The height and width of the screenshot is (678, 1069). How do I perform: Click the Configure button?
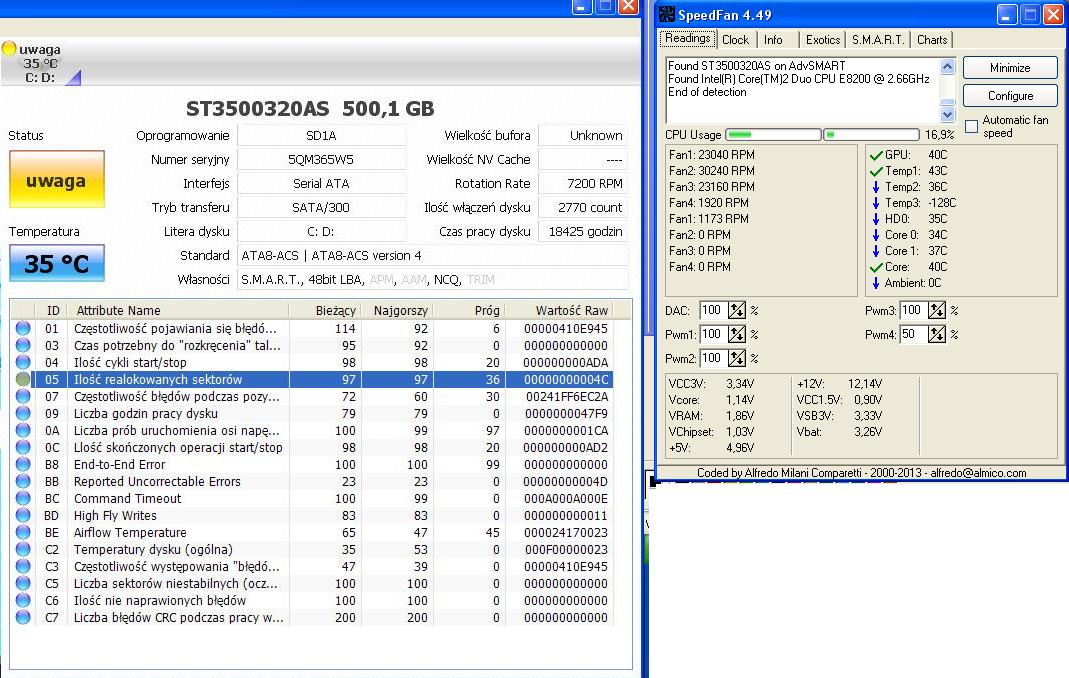[x=1010, y=95]
